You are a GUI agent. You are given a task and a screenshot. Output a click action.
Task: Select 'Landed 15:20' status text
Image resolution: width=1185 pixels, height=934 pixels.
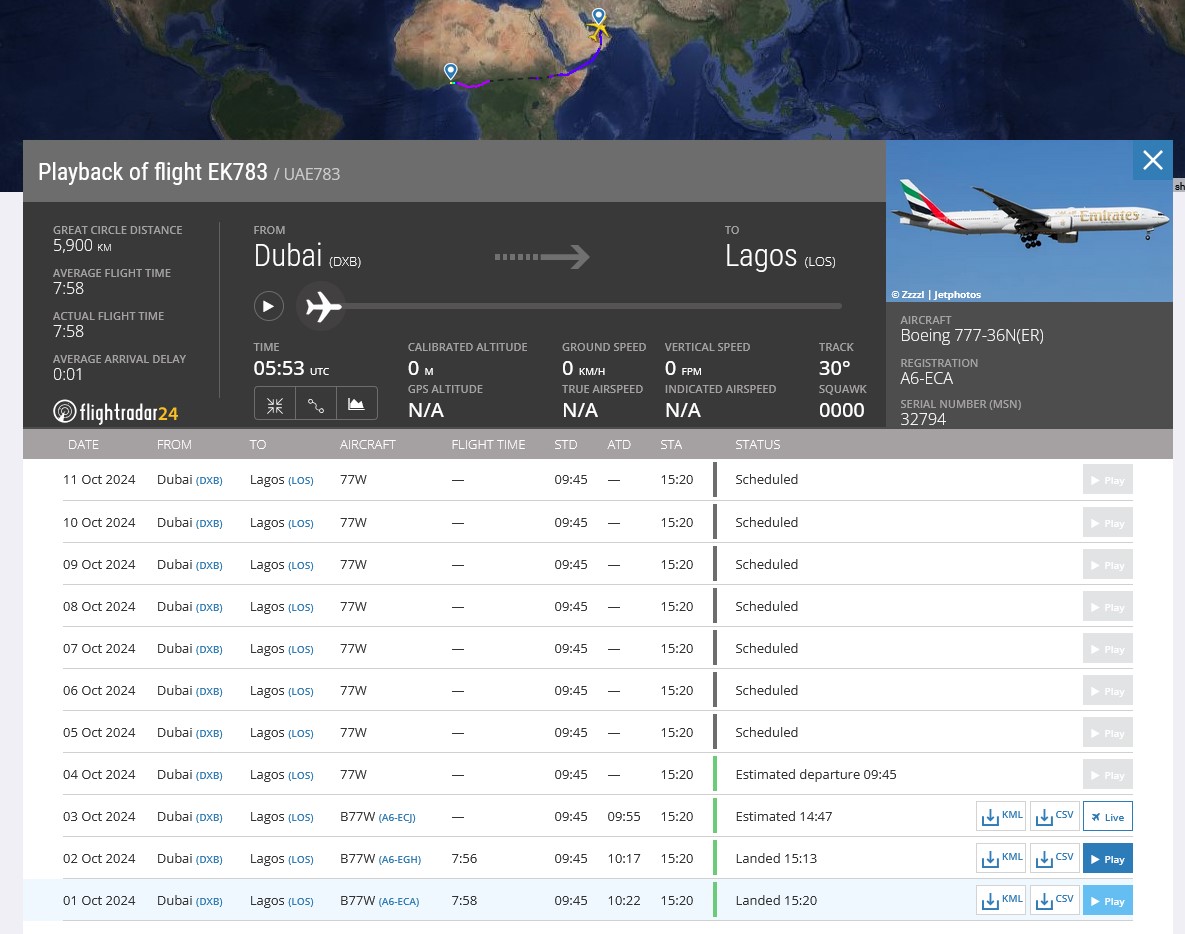pyautogui.click(x=776, y=900)
